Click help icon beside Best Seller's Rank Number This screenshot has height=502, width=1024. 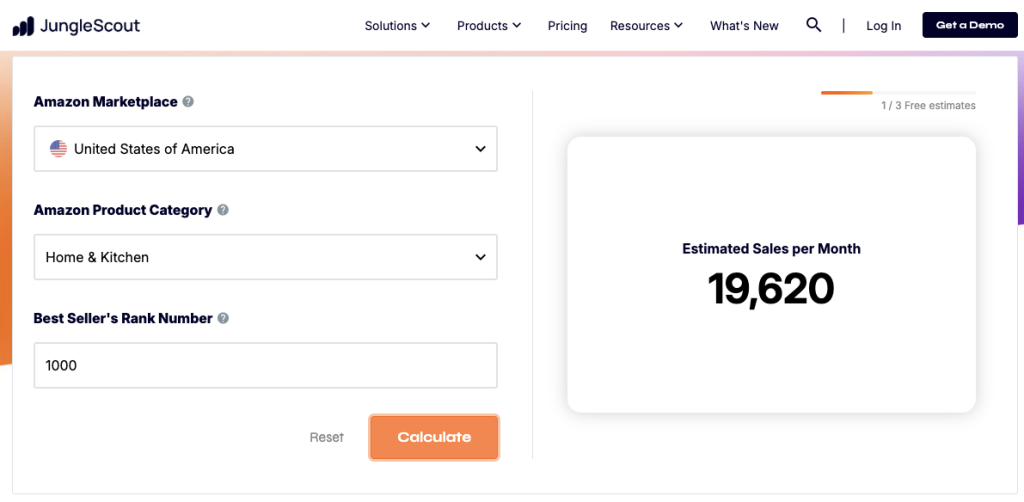click(223, 318)
